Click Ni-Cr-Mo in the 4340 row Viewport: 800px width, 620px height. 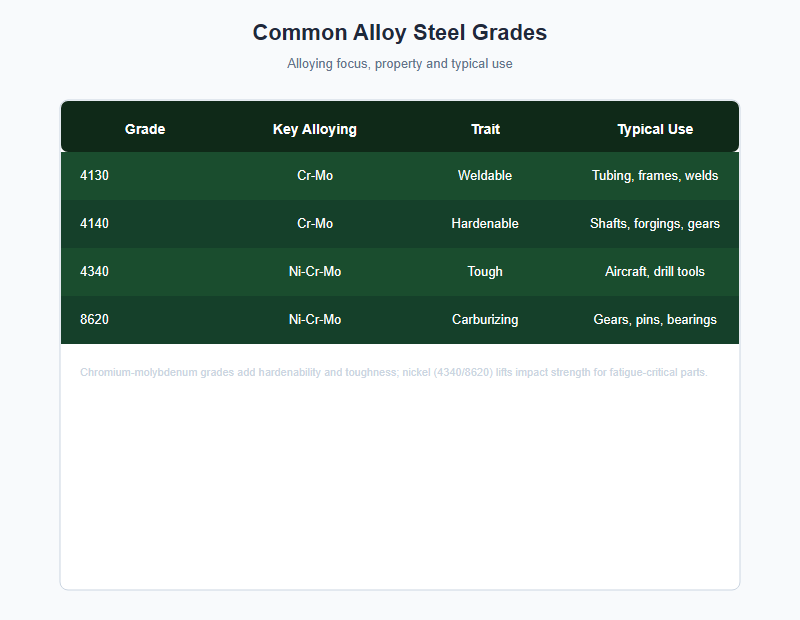pyautogui.click(x=315, y=271)
